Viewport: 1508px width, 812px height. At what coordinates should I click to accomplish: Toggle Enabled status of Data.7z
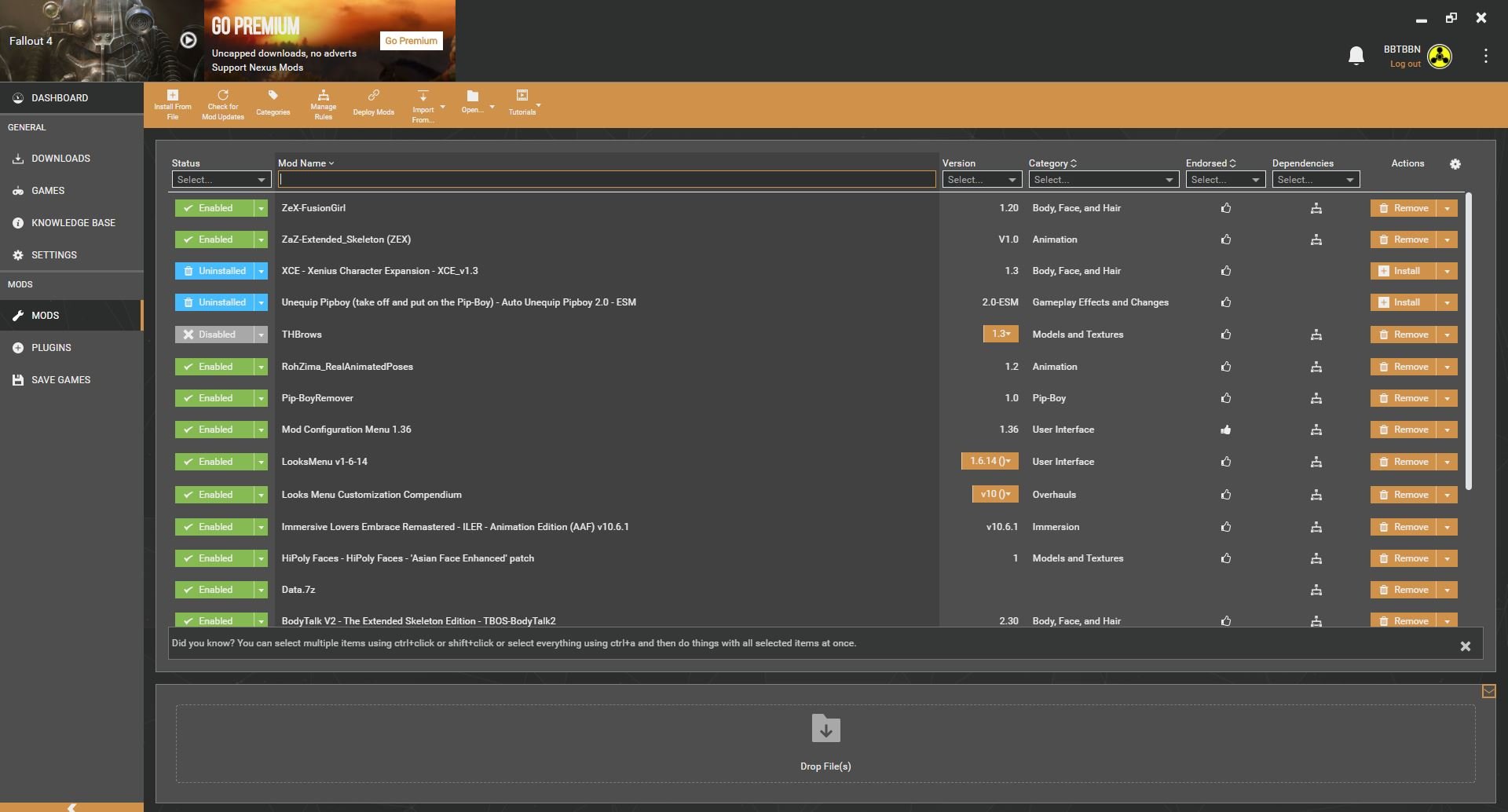pos(214,590)
